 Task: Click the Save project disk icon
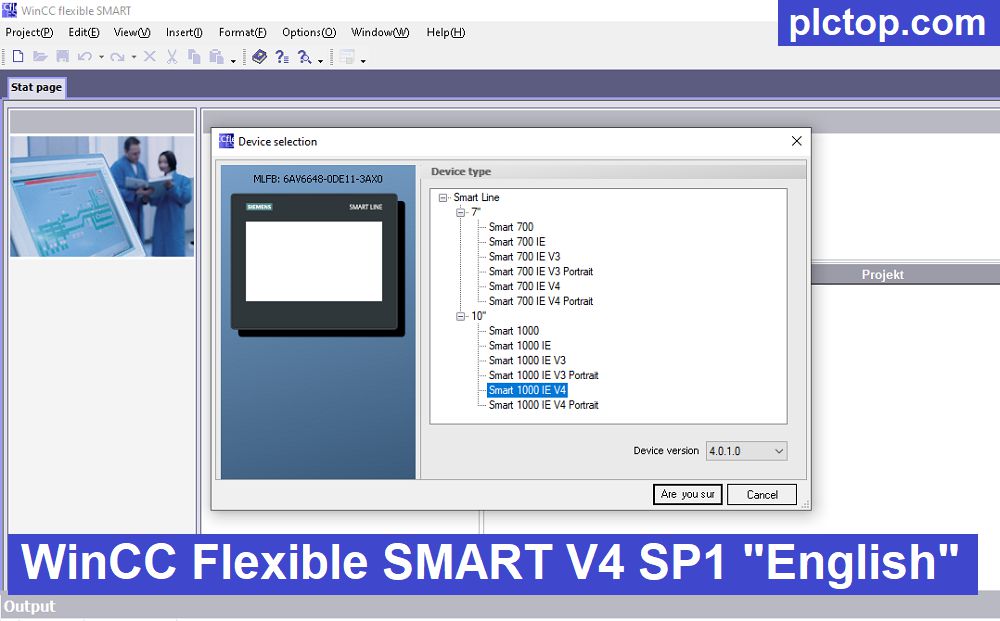(62, 57)
